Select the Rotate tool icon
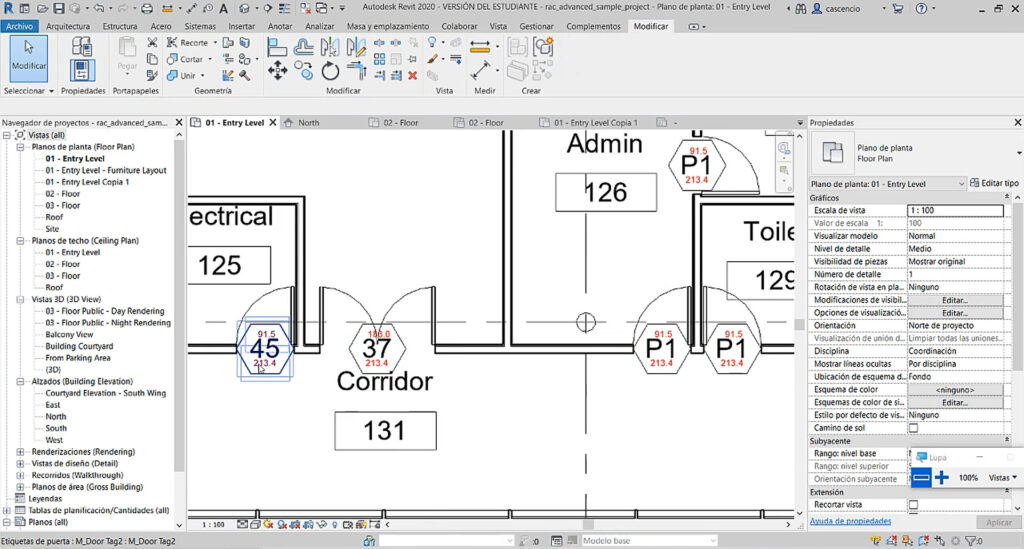 pyautogui.click(x=330, y=71)
